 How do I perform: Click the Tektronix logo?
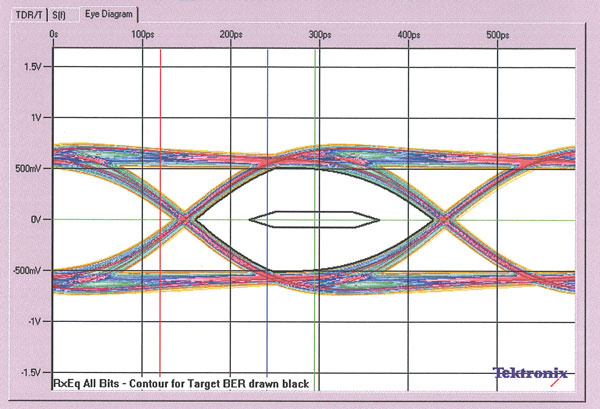point(530,373)
